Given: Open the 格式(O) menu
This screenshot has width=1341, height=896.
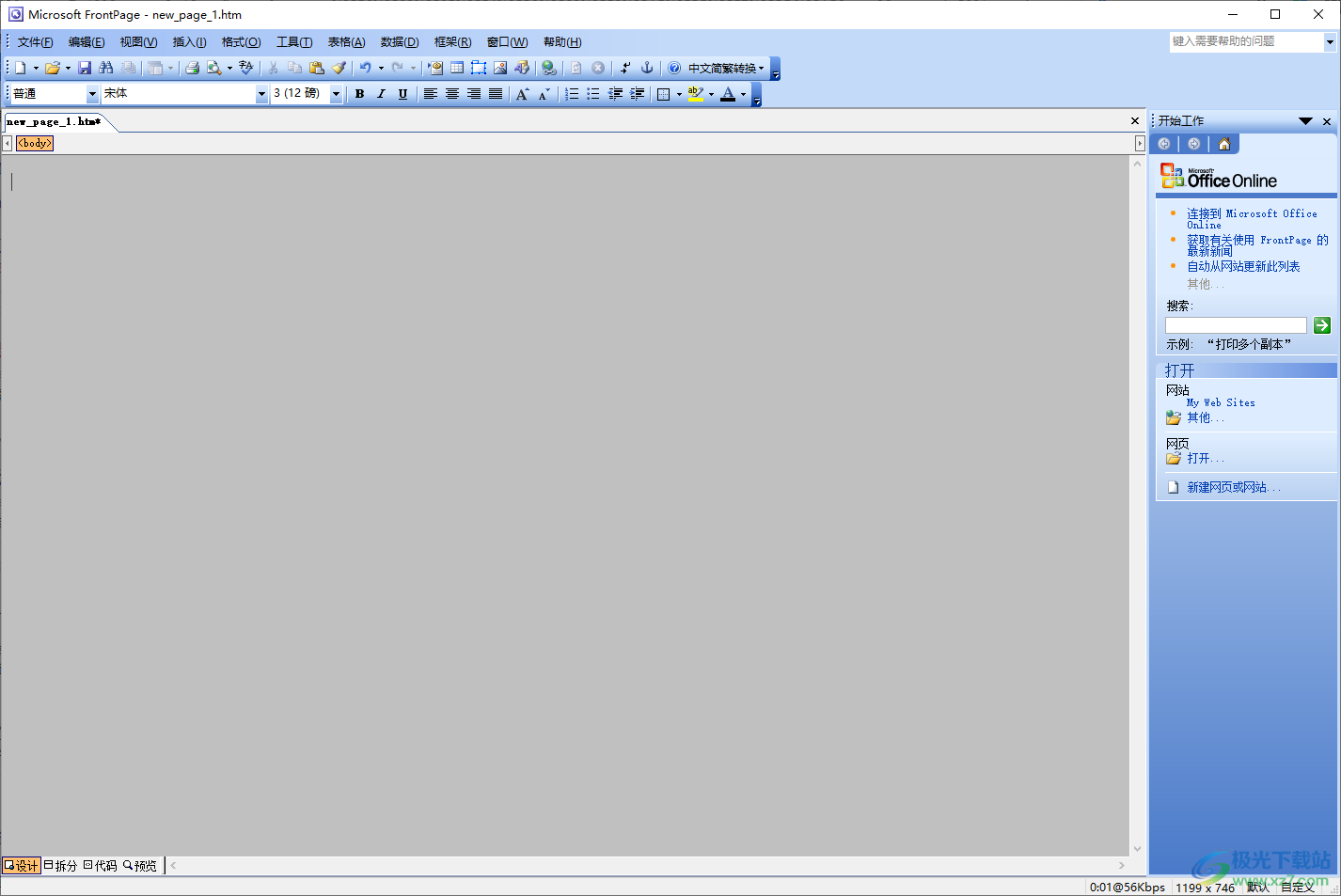Looking at the screenshot, I should pos(241,42).
